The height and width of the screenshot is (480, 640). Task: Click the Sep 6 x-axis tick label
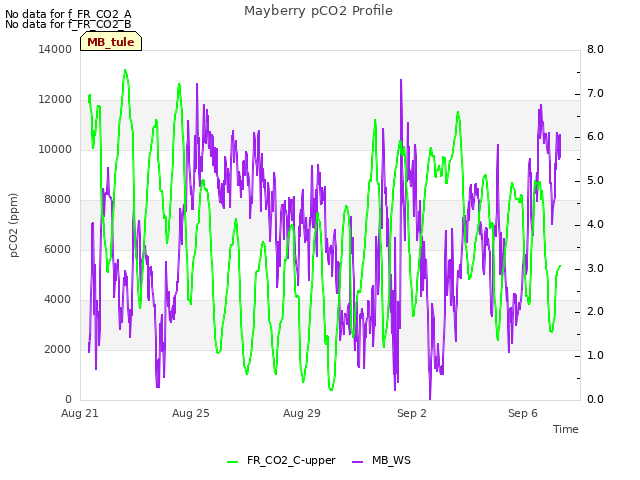tap(523, 413)
